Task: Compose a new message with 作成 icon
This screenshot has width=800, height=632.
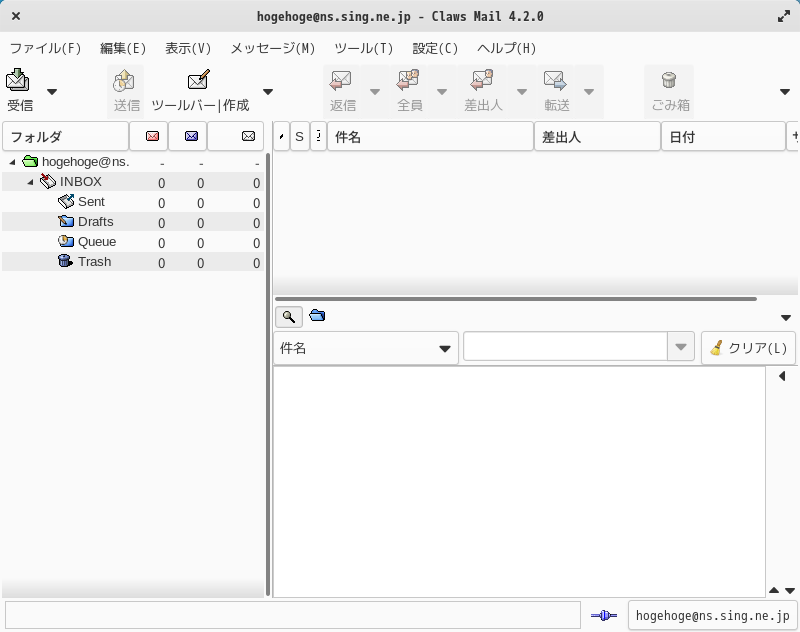Action: pos(199,91)
